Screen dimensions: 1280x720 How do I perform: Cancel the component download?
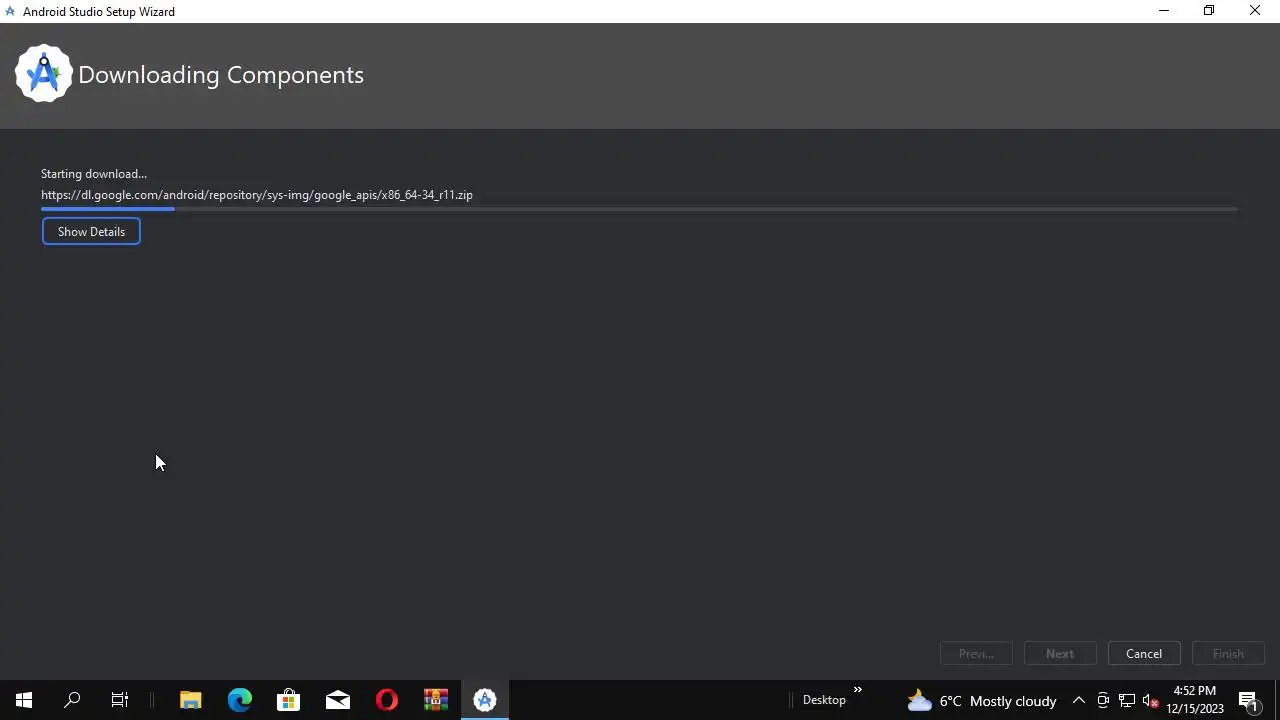coord(1144,653)
